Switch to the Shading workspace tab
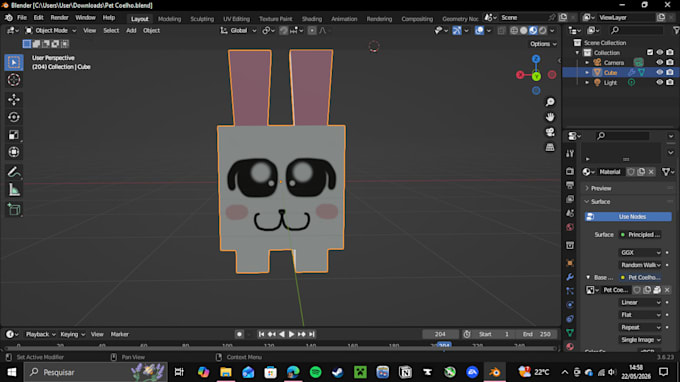This screenshot has height=382, width=680. [312, 19]
